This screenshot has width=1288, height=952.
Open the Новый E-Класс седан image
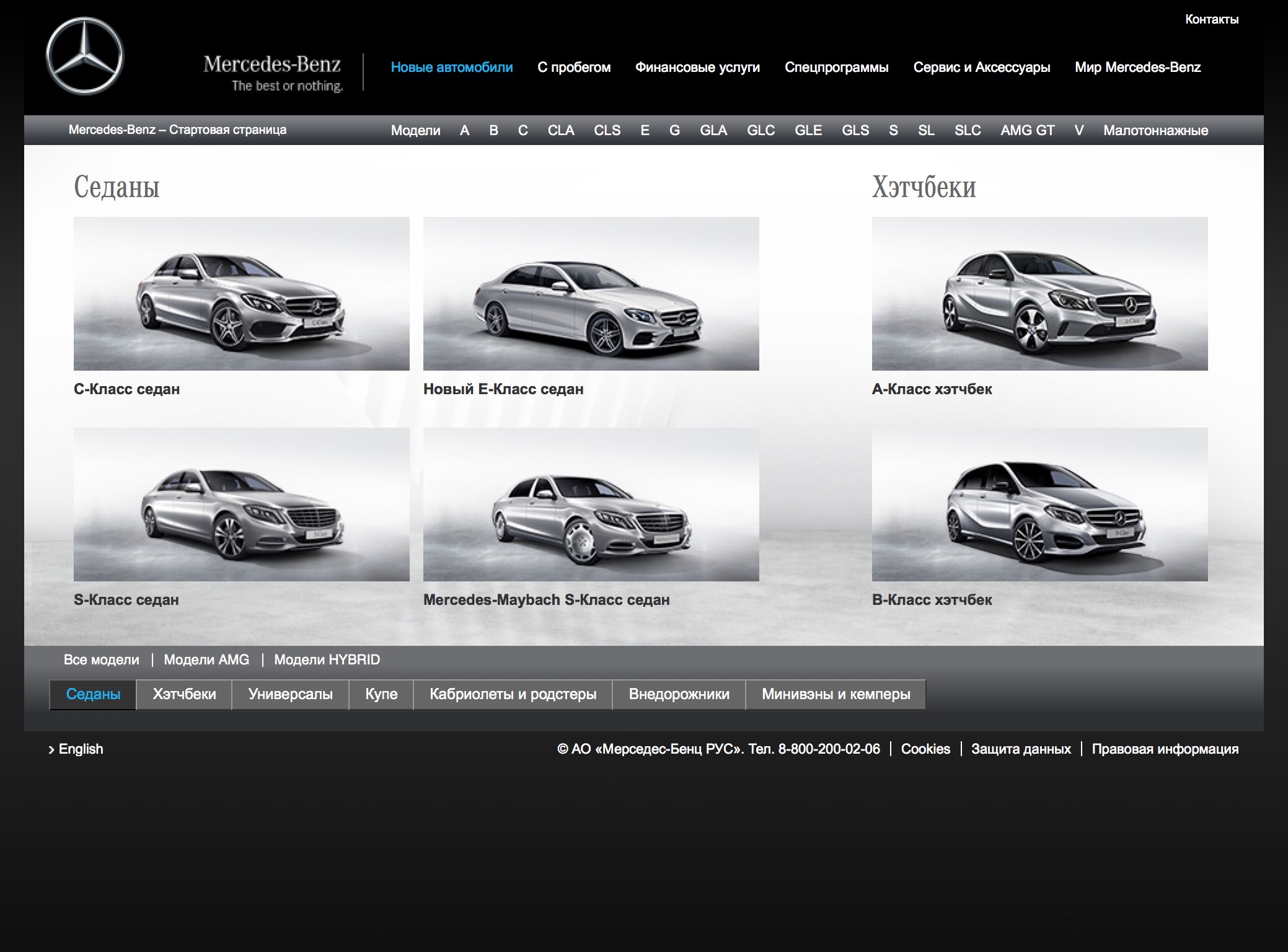(591, 293)
